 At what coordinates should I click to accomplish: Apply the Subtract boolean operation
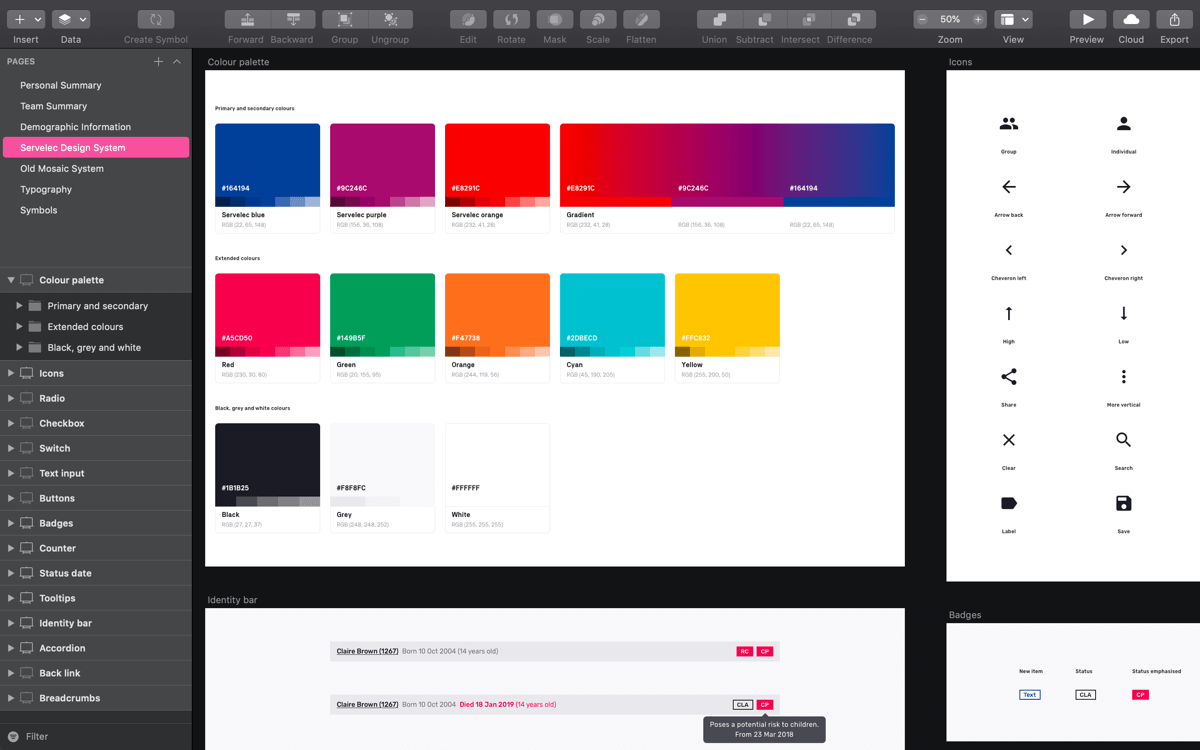coord(764,19)
